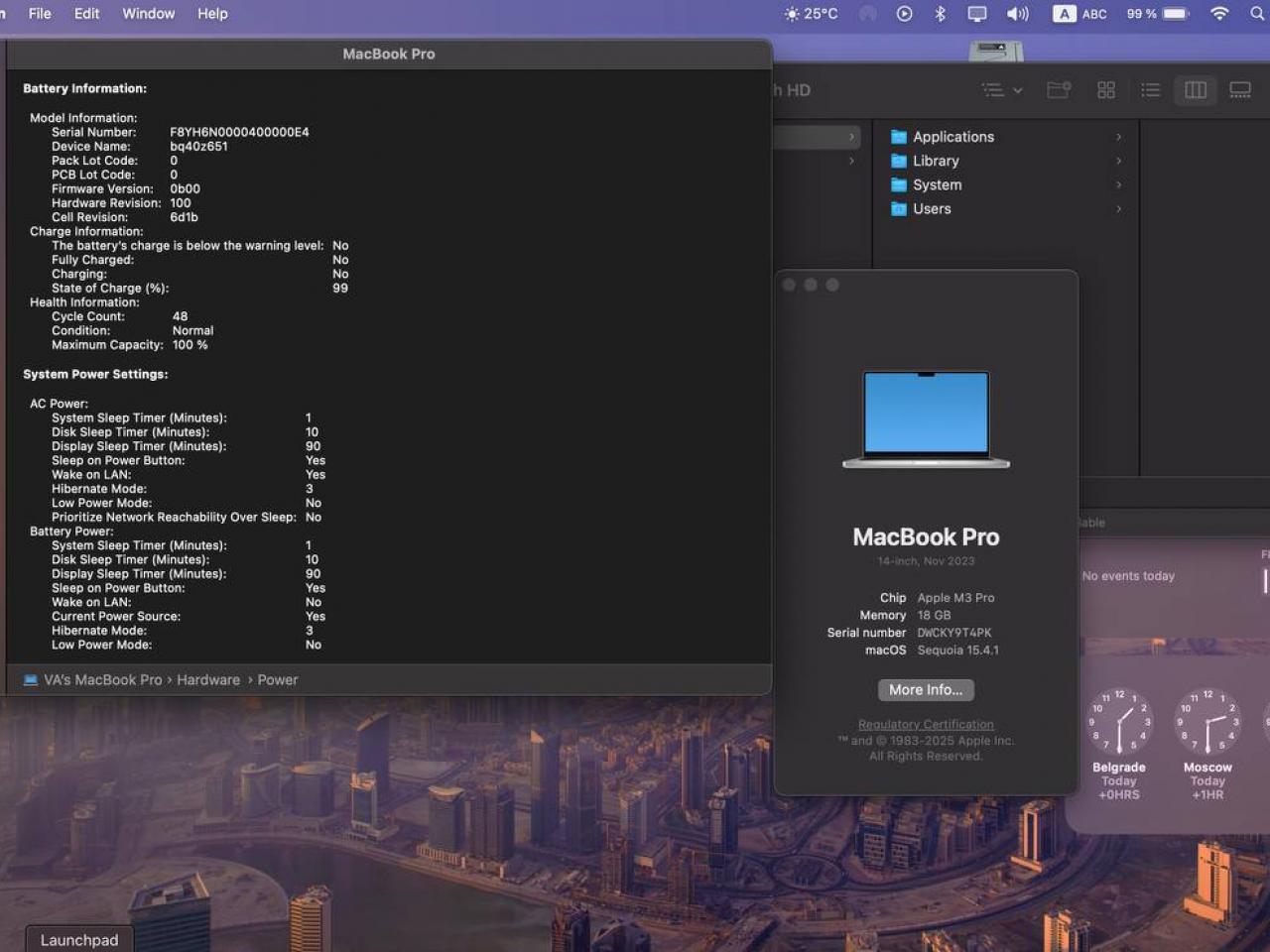Click the State of Charge (%) row
Image resolution: width=1270 pixels, height=952 pixels.
199,289
